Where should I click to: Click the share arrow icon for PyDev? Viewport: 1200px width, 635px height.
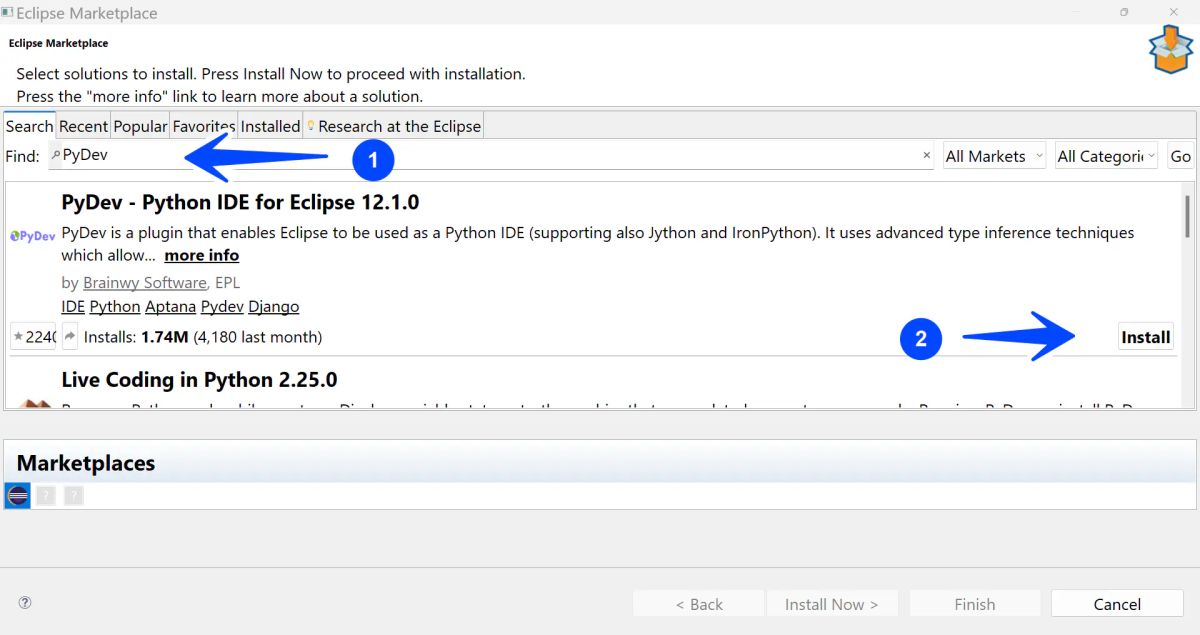click(x=70, y=337)
